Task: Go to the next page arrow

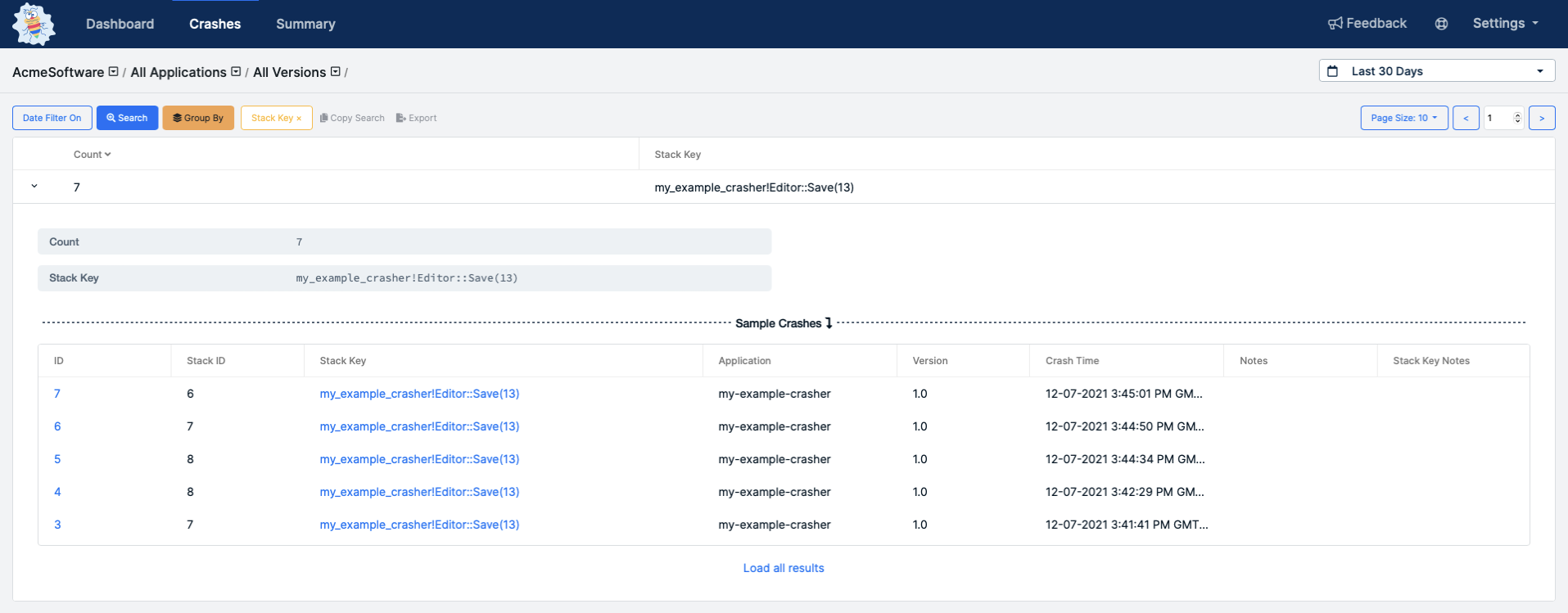Action: pos(1542,118)
